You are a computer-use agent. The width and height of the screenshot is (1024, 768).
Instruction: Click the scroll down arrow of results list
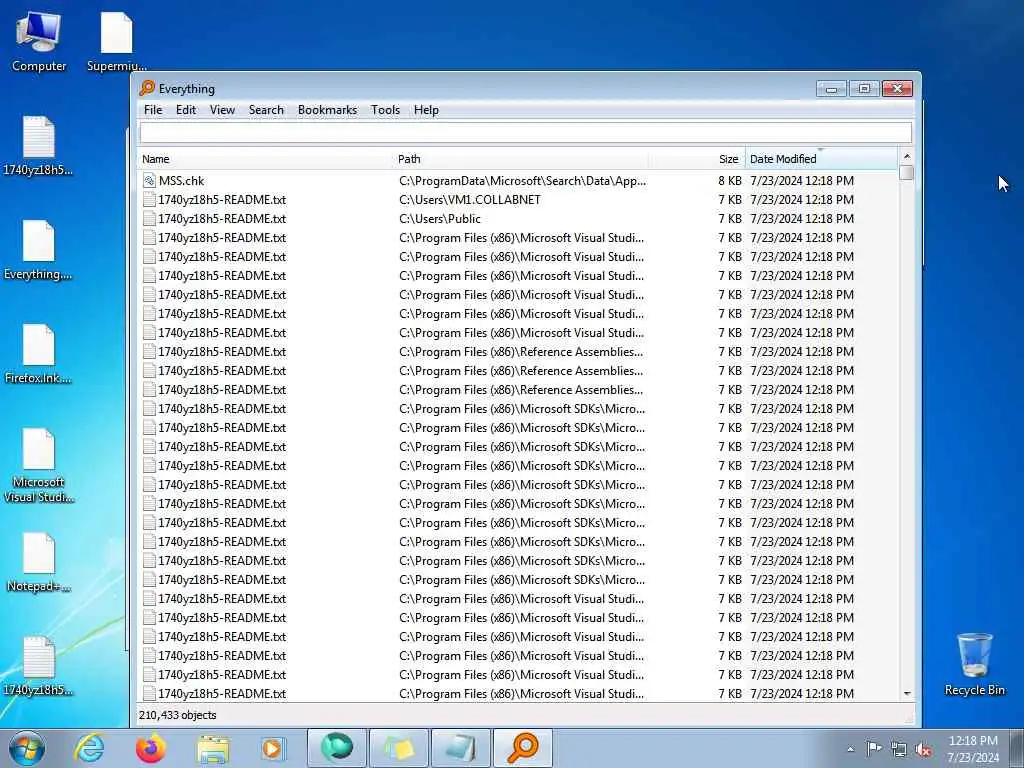coord(906,694)
